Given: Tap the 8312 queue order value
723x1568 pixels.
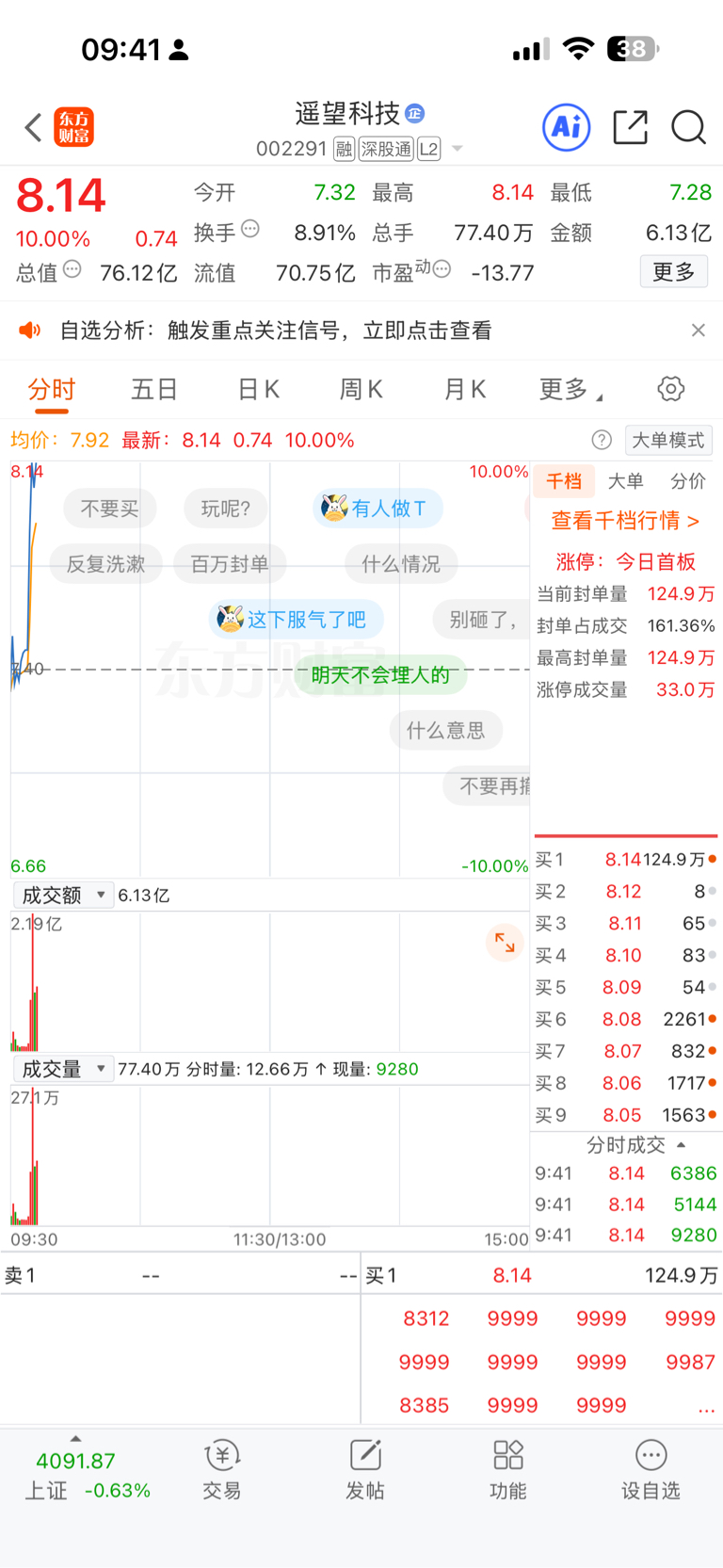Looking at the screenshot, I should 426,1319.
